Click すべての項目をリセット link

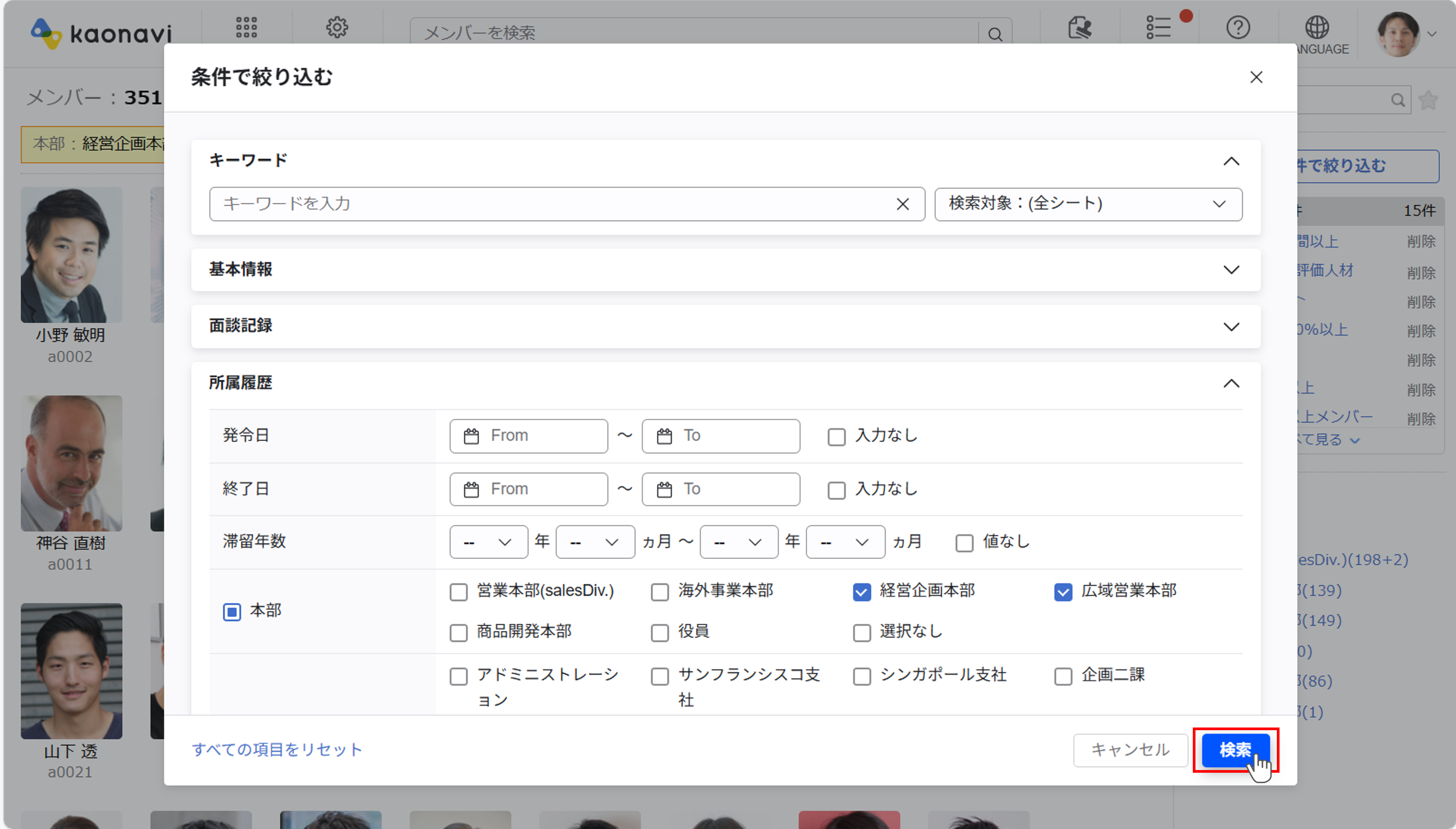coord(277,750)
